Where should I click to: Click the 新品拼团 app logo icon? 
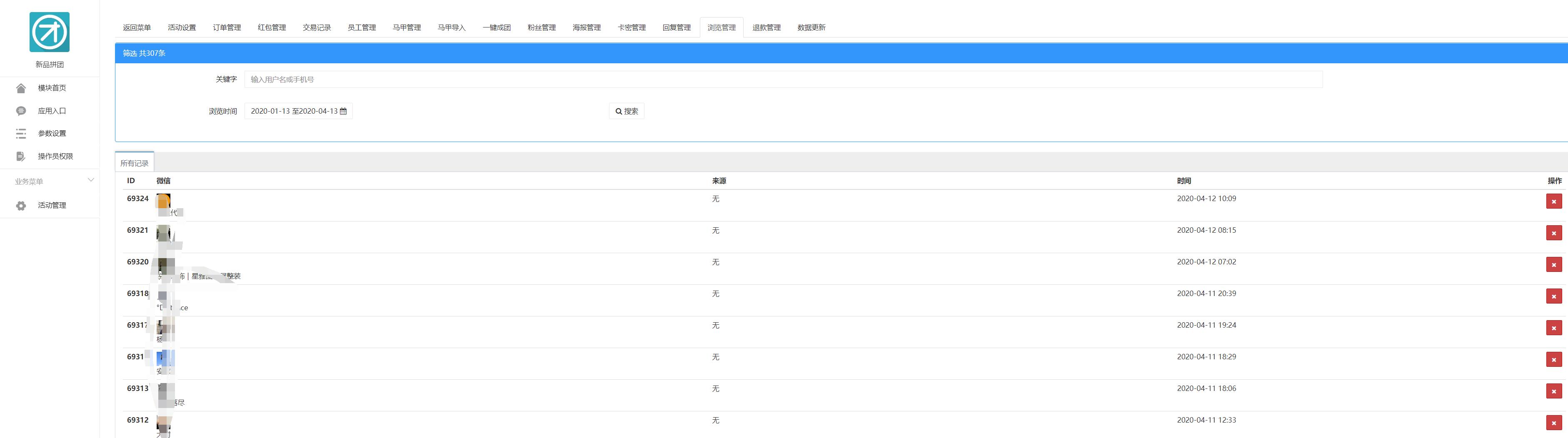click(49, 32)
